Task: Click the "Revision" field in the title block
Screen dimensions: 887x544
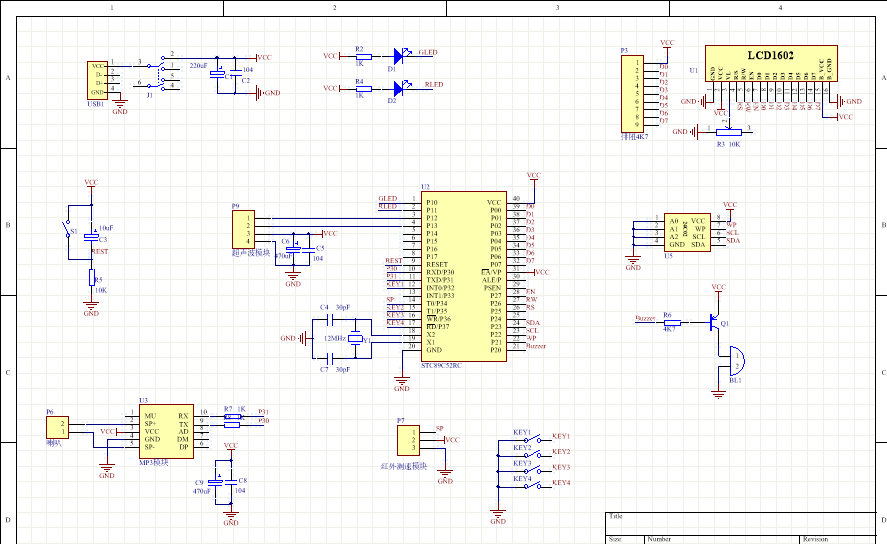Action: (816, 539)
